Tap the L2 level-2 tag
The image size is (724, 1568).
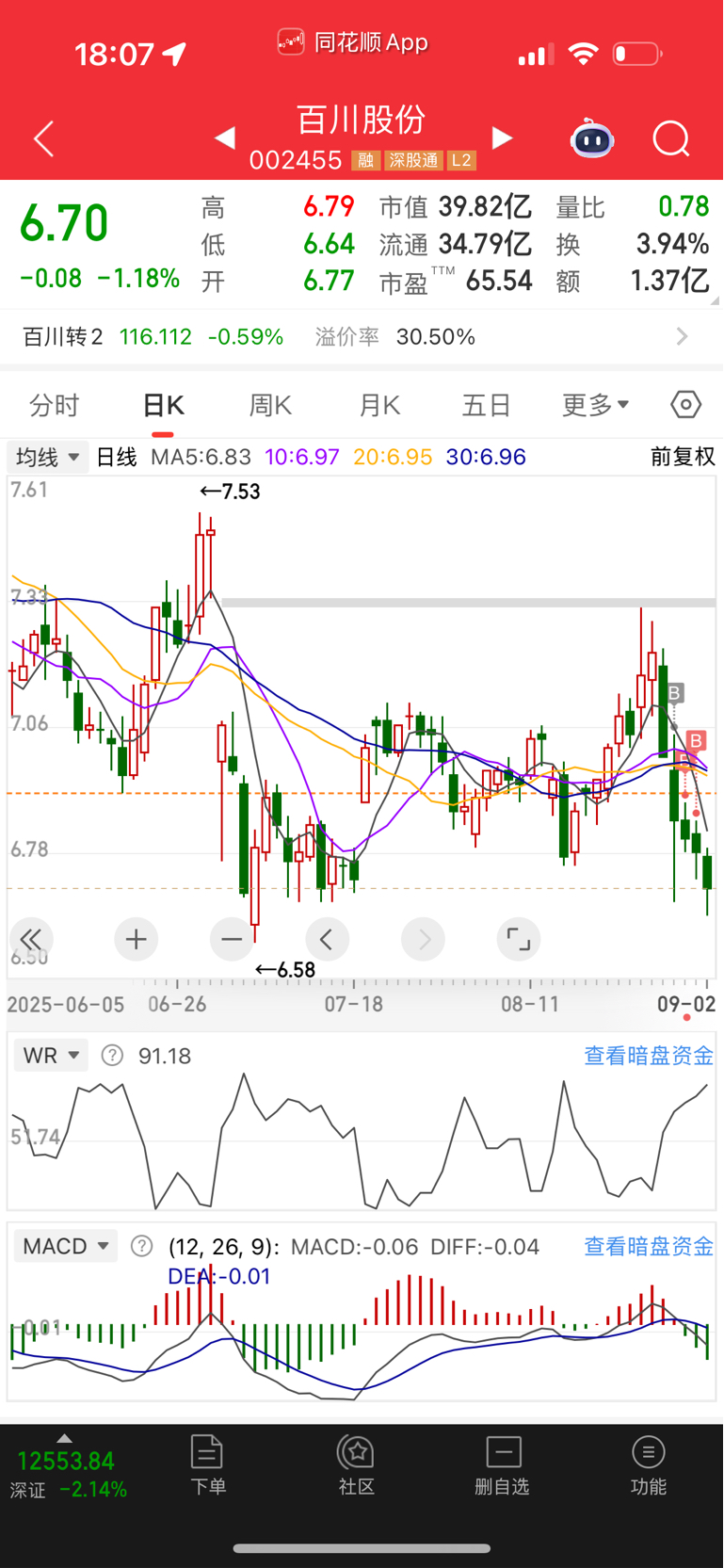461,161
